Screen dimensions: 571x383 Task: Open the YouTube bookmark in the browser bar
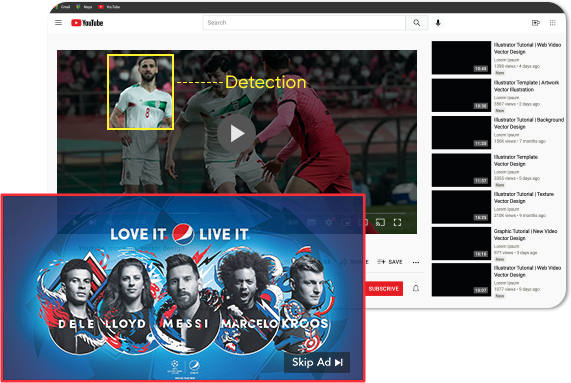[x=110, y=7]
